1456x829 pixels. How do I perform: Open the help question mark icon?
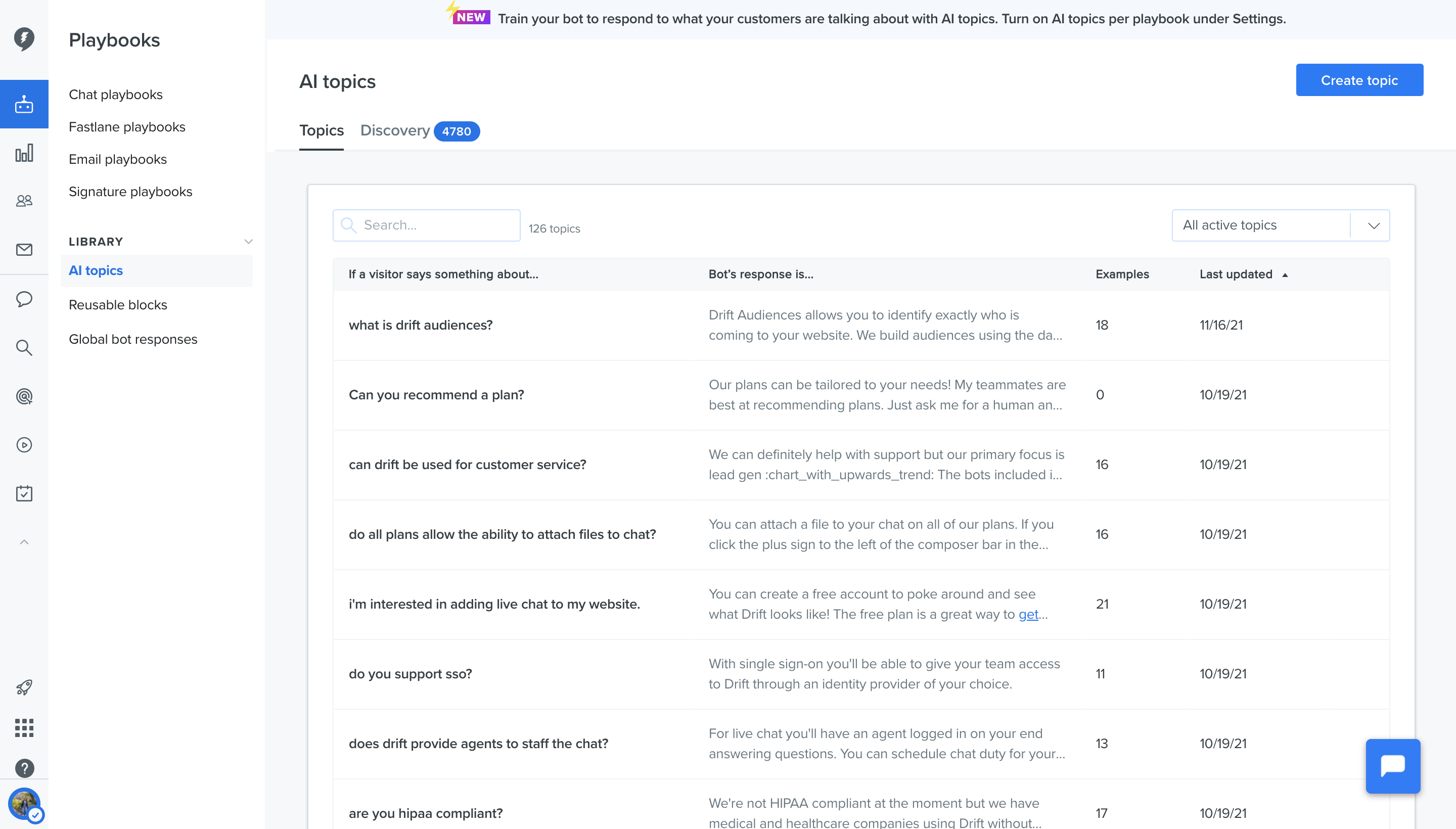click(24, 768)
